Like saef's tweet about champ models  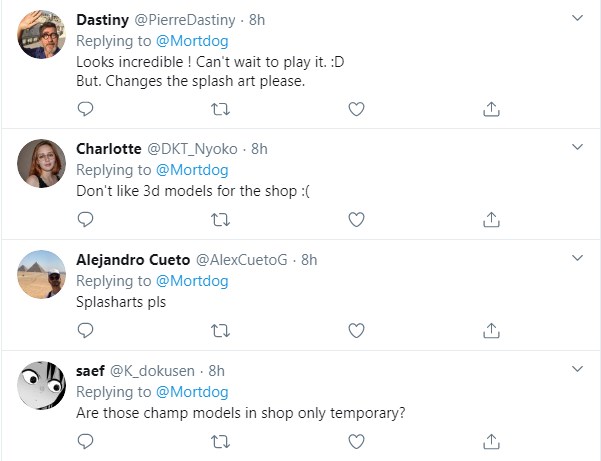click(x=356, y=441)
